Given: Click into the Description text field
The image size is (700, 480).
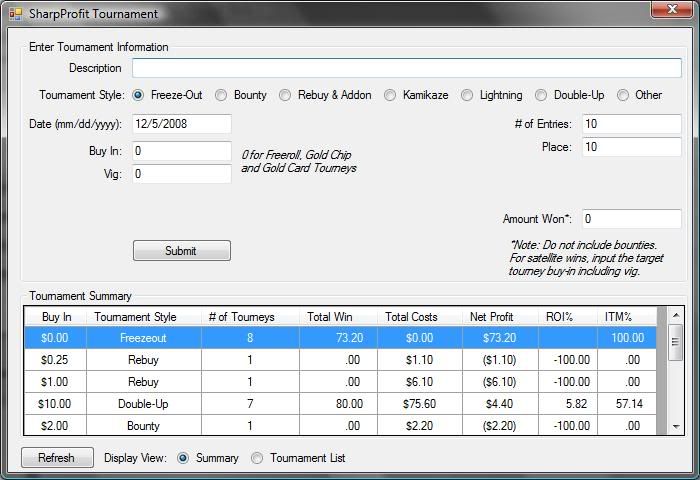Looking at the screenshot, I should tap(407, 68).
